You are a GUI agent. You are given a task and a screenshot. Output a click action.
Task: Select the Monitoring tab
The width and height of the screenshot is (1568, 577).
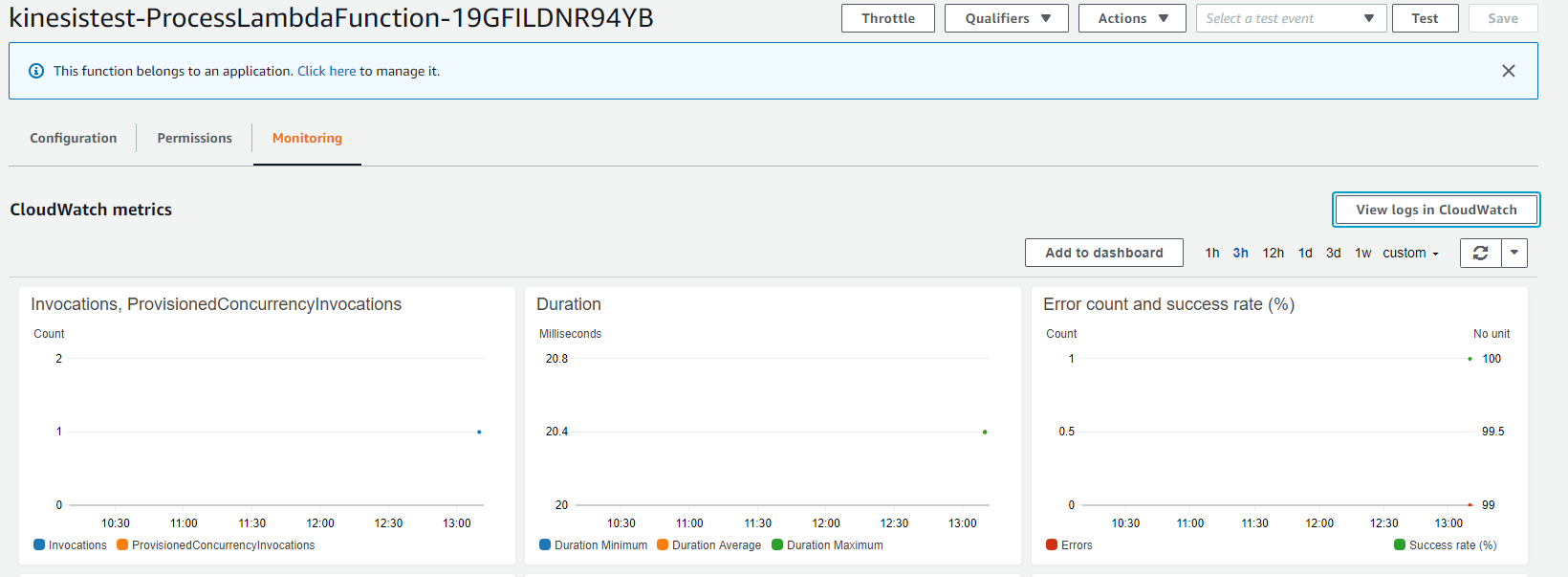[307, 138]
